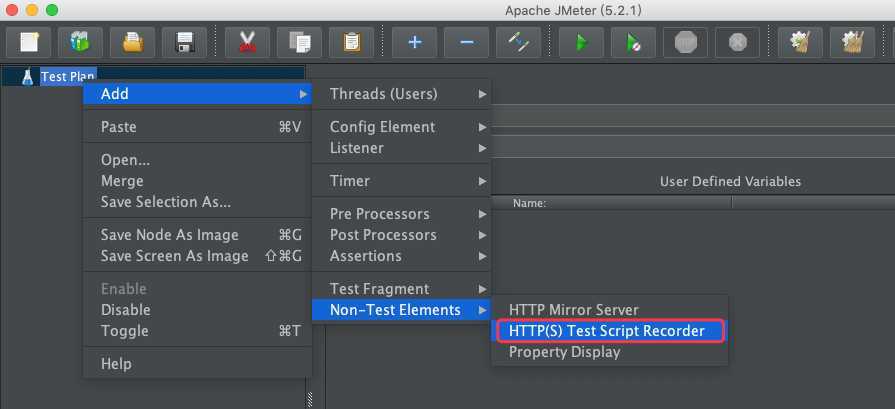This screenshot has width=895, height=409.
Task: Expand Config Element submenu
Action: [402, 127]
